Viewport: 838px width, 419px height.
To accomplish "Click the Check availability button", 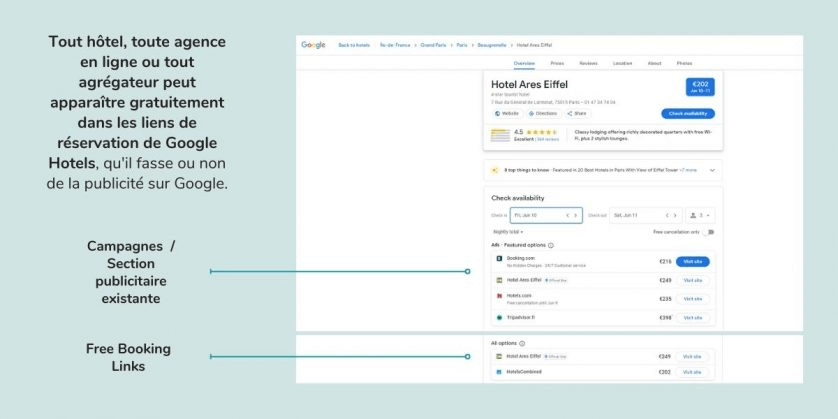I will [x=688, y=114].
